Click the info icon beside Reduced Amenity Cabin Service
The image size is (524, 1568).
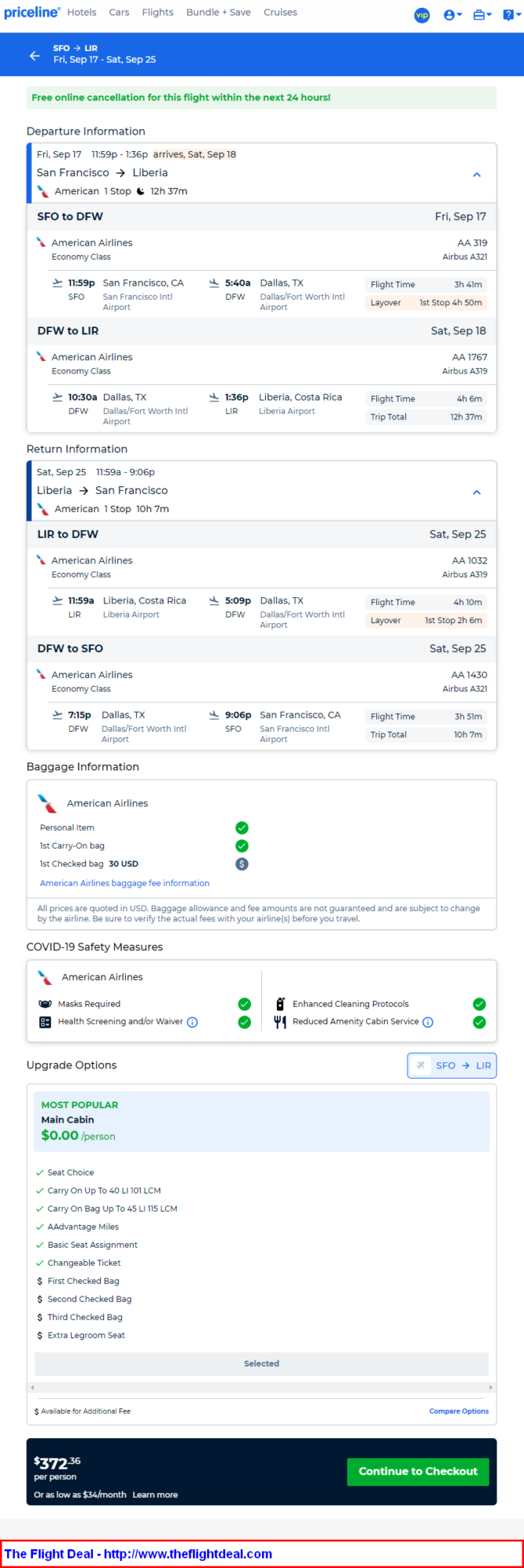428,1022
